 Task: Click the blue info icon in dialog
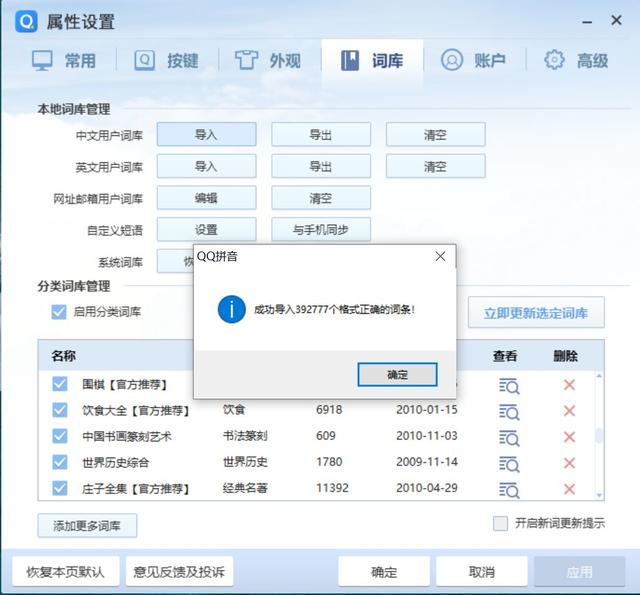coord(231,309)
